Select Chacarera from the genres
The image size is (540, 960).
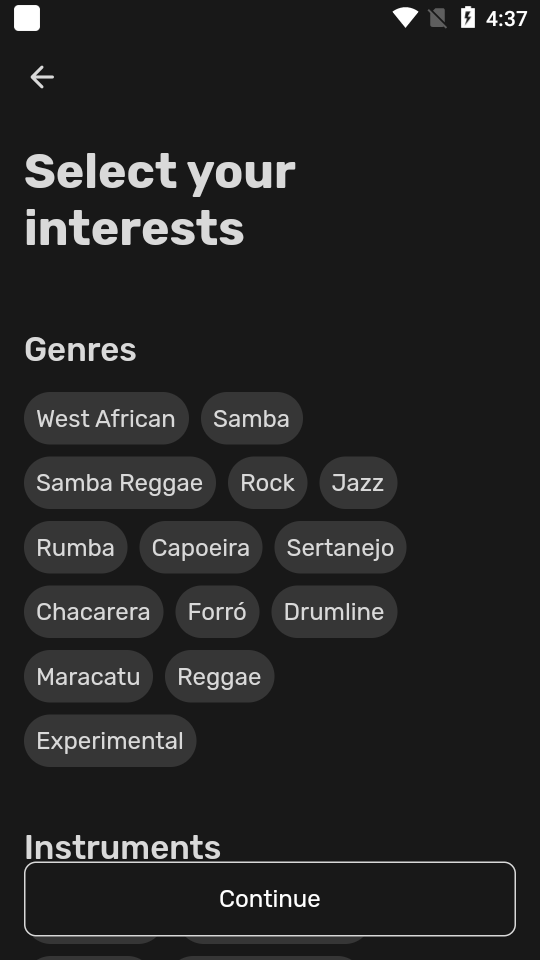click(x=94, y=612)
